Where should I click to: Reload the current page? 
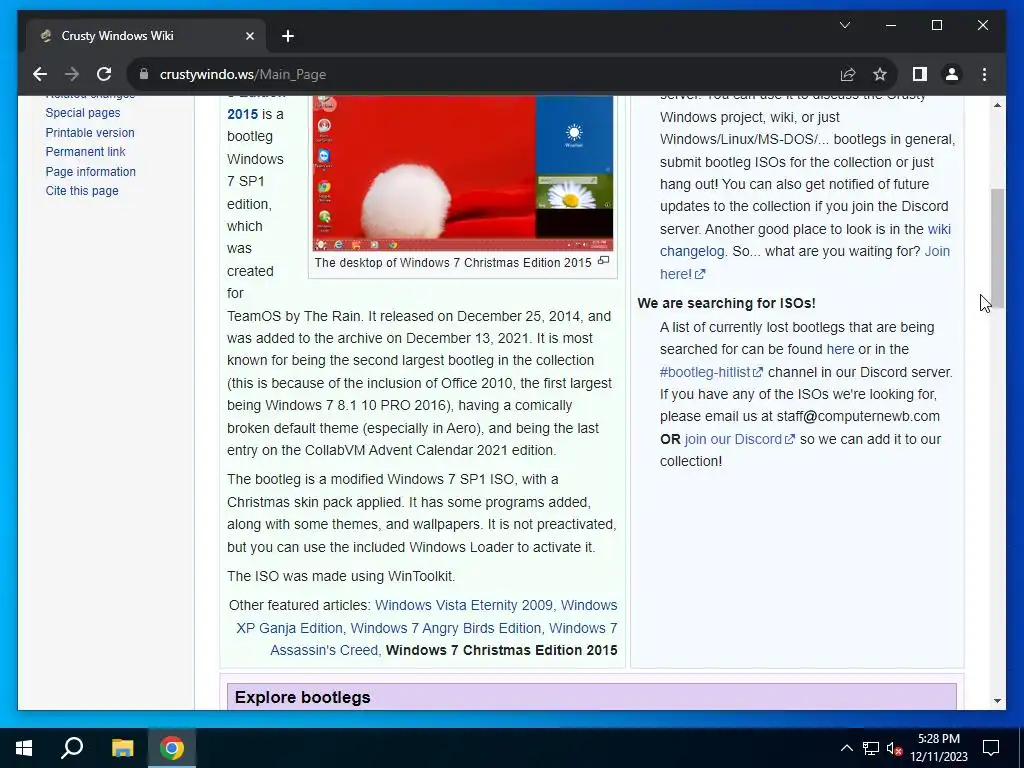(104, 74)
